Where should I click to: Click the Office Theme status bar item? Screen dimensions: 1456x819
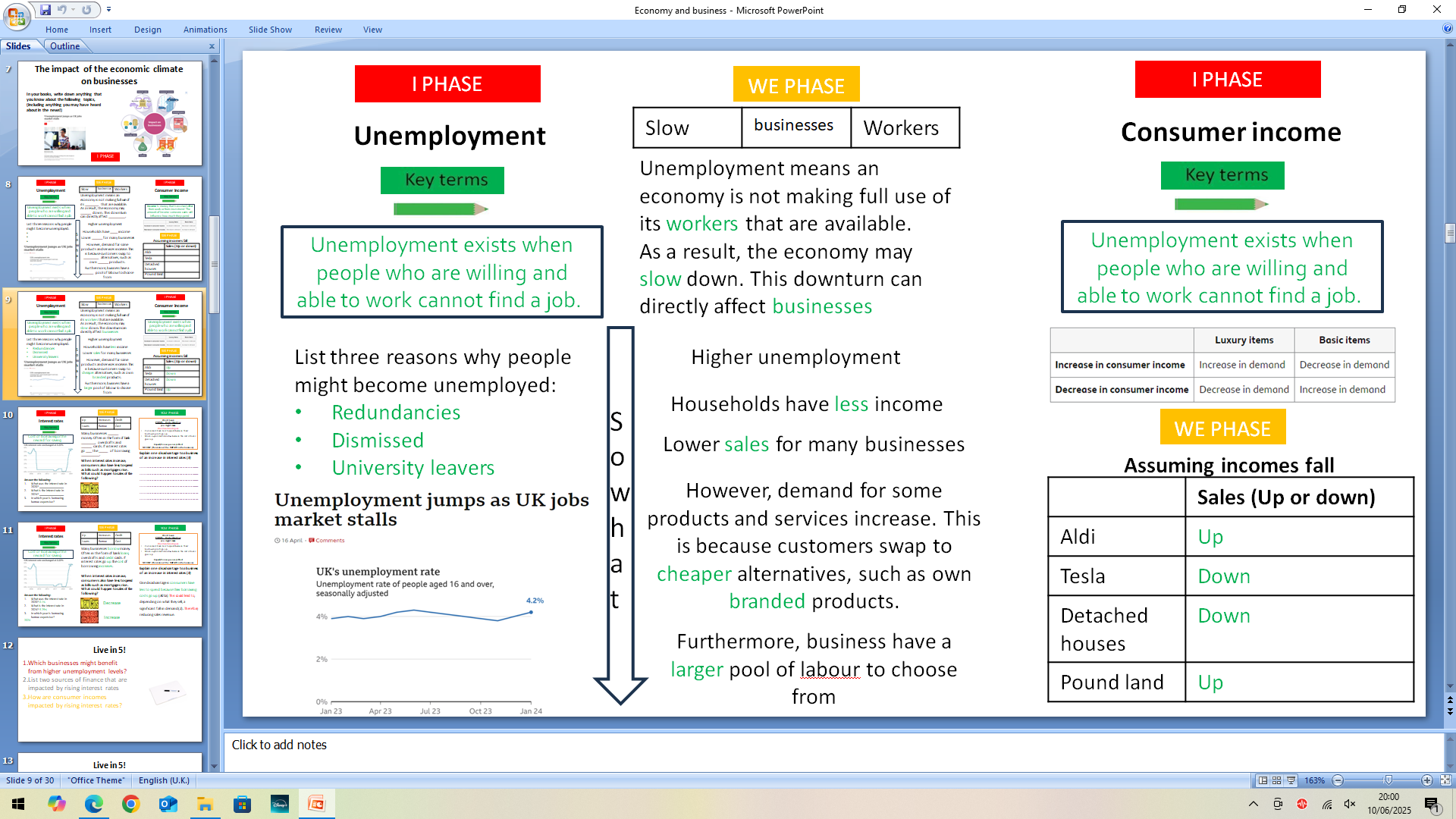(x=96, y=780)
